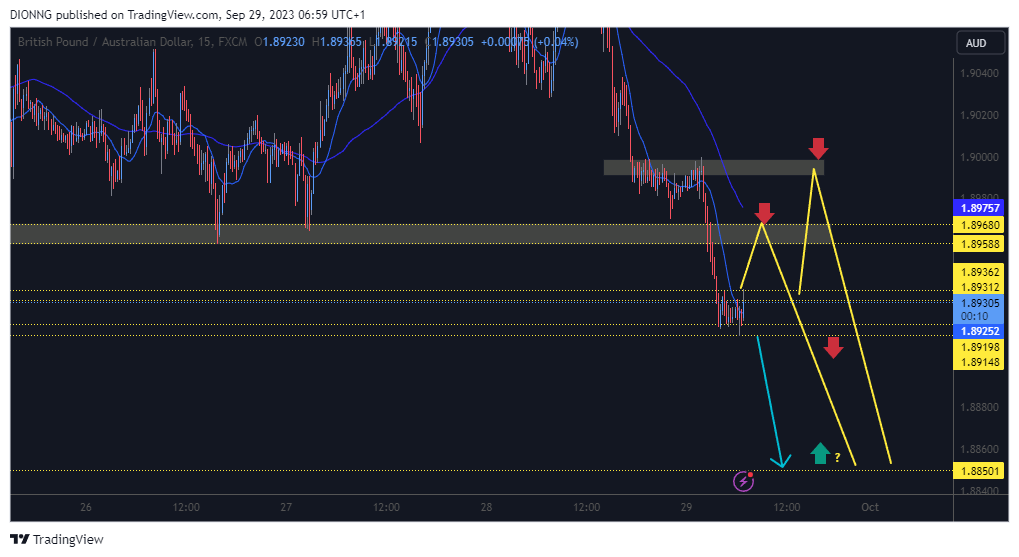Click the cyan downward arrow drawing
Viewport: 1019px width, 557px height.
coord(771,402)
